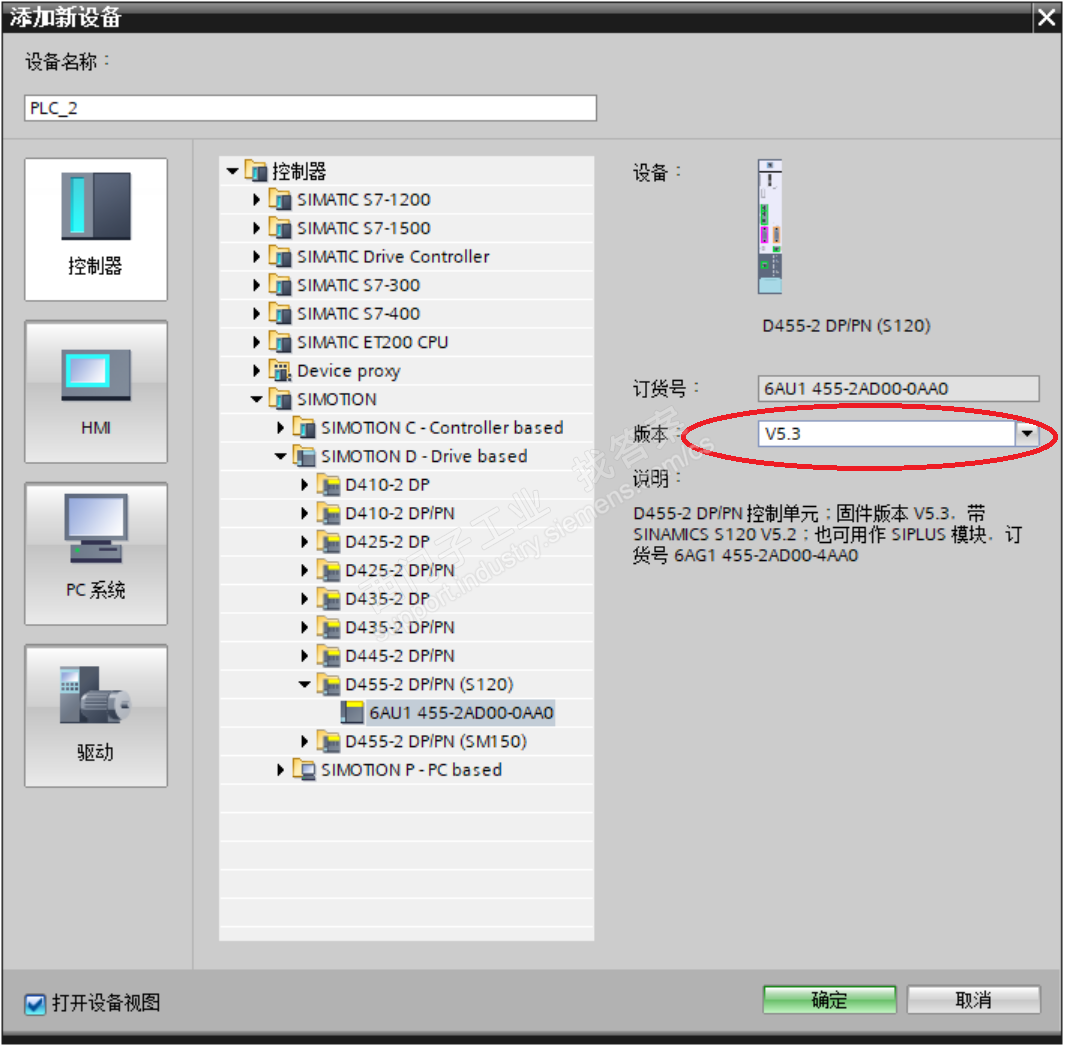Image resolution: width=1067 pixels, height=1046 pixels.
Task: Collapse the D455-2 DP/PN (S120) node
Action: (x=305, y=684)
